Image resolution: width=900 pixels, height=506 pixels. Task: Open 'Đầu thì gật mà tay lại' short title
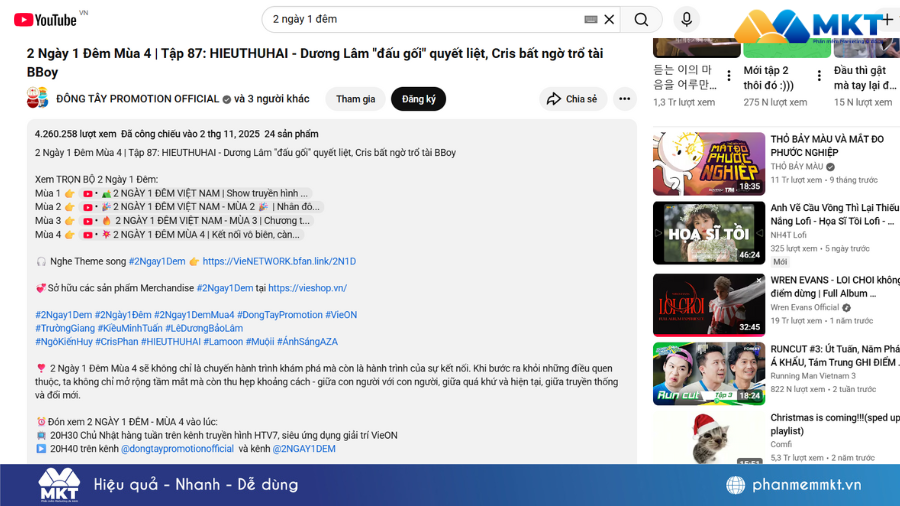pos(865,77)
